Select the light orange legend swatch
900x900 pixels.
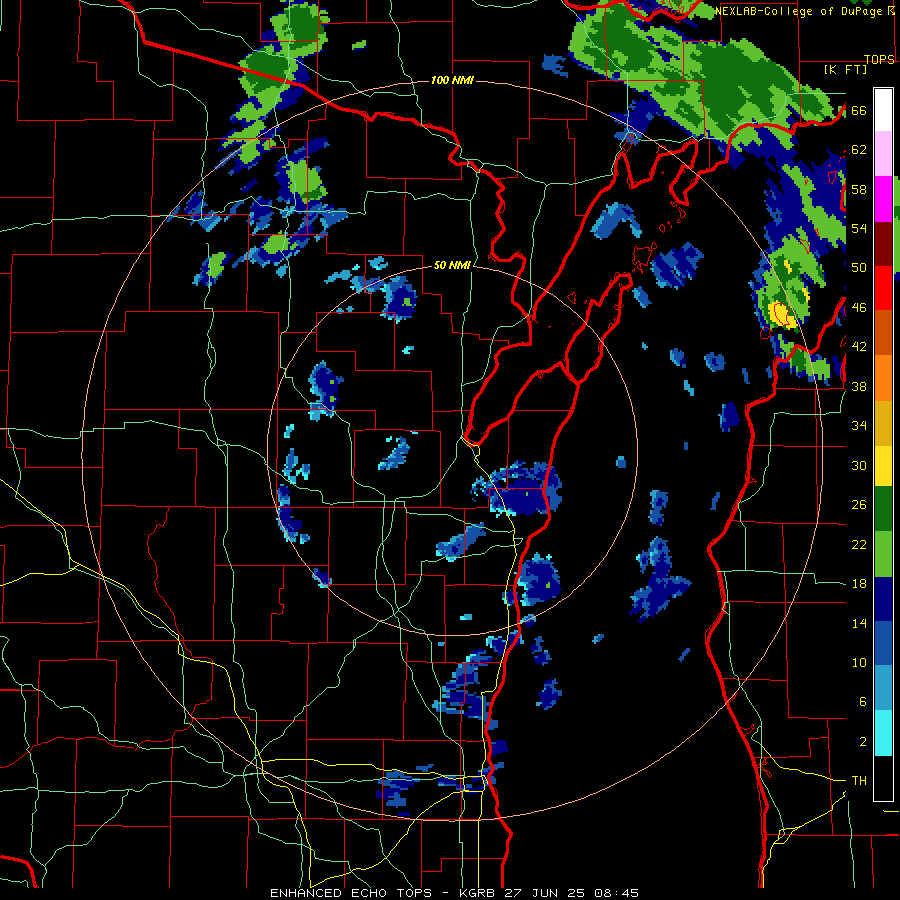[x=883, y=378]
